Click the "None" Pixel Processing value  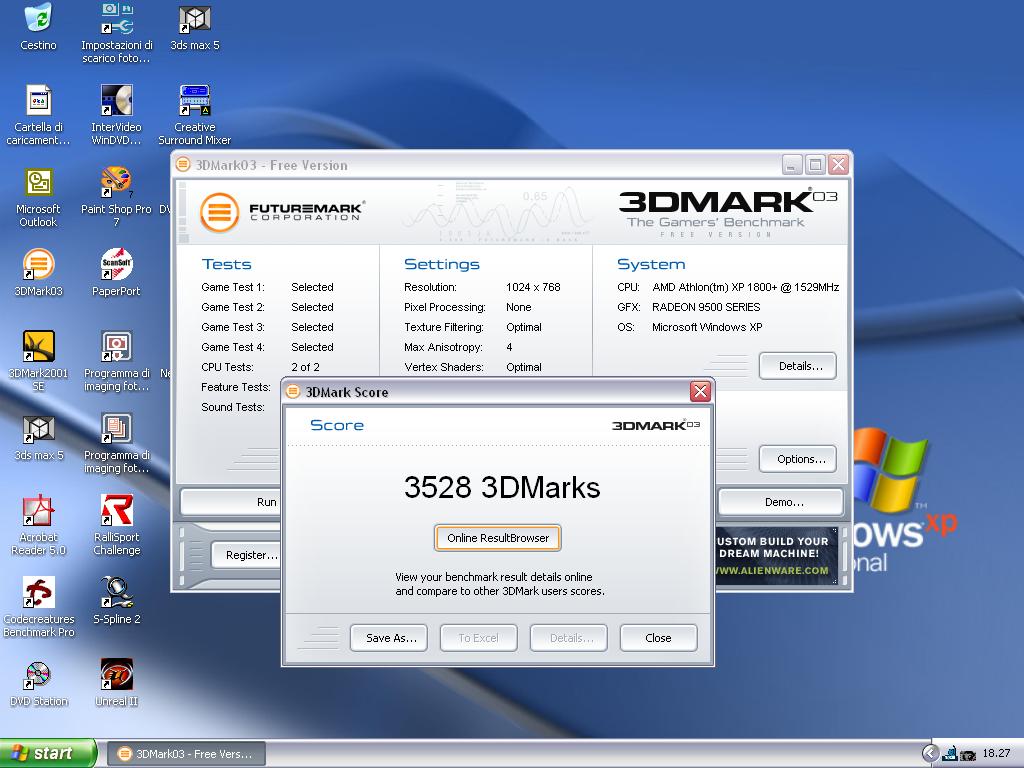tap(519, 307)
